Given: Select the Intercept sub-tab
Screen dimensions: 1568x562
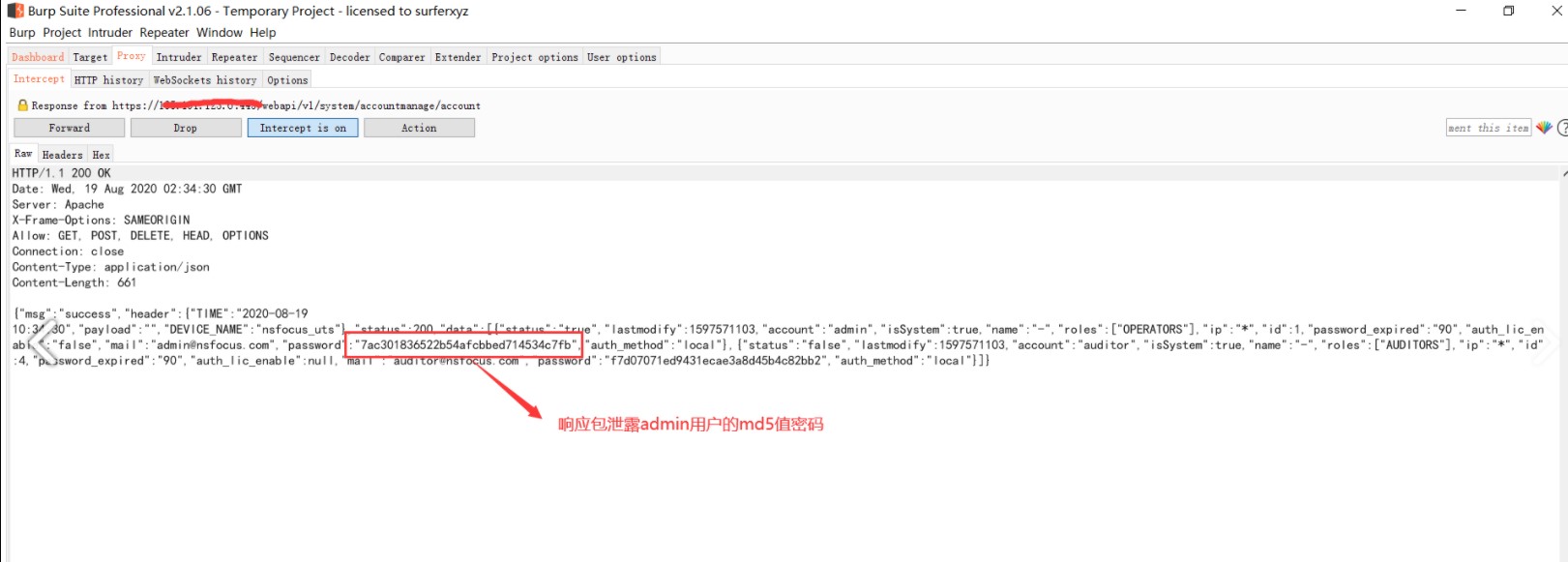Looking at the screenshot, I should coord(39,79).
